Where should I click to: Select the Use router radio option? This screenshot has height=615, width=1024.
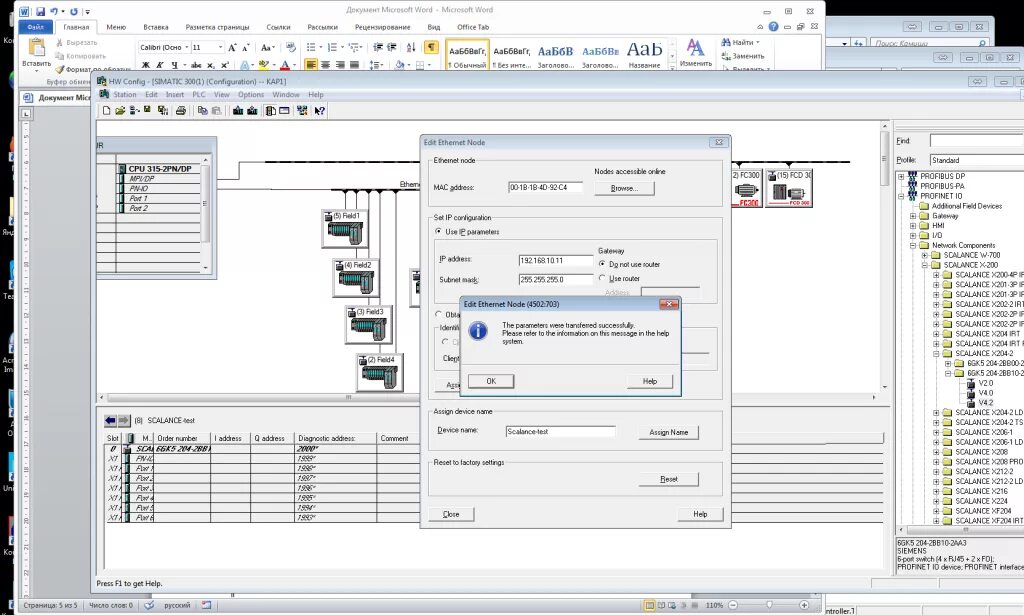tap(602, 278)
